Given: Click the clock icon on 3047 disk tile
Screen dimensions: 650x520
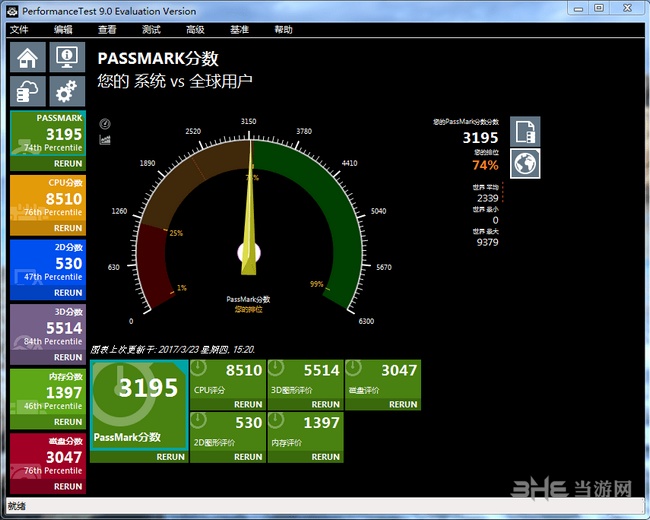Looking at the screenshot, I should click(354, 368).
